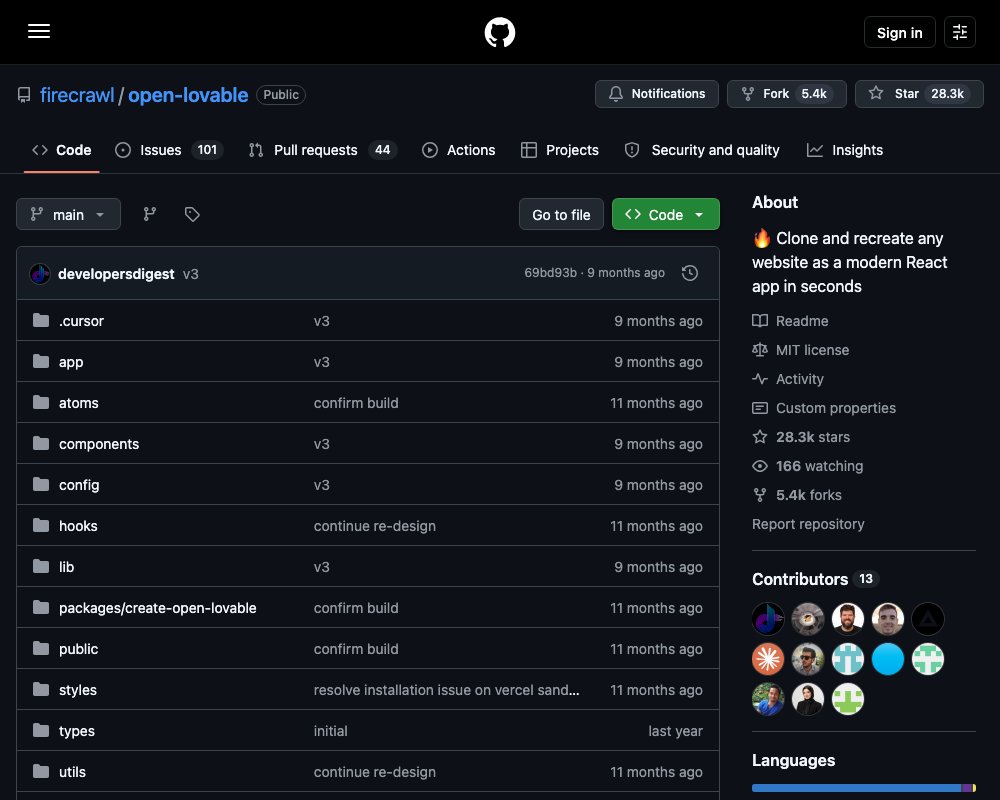Image resolution: width=1000 pixels, height=800 pixels.
Task: Open the packages/create-open-lovable folder
Action: (x=158, y=608)
